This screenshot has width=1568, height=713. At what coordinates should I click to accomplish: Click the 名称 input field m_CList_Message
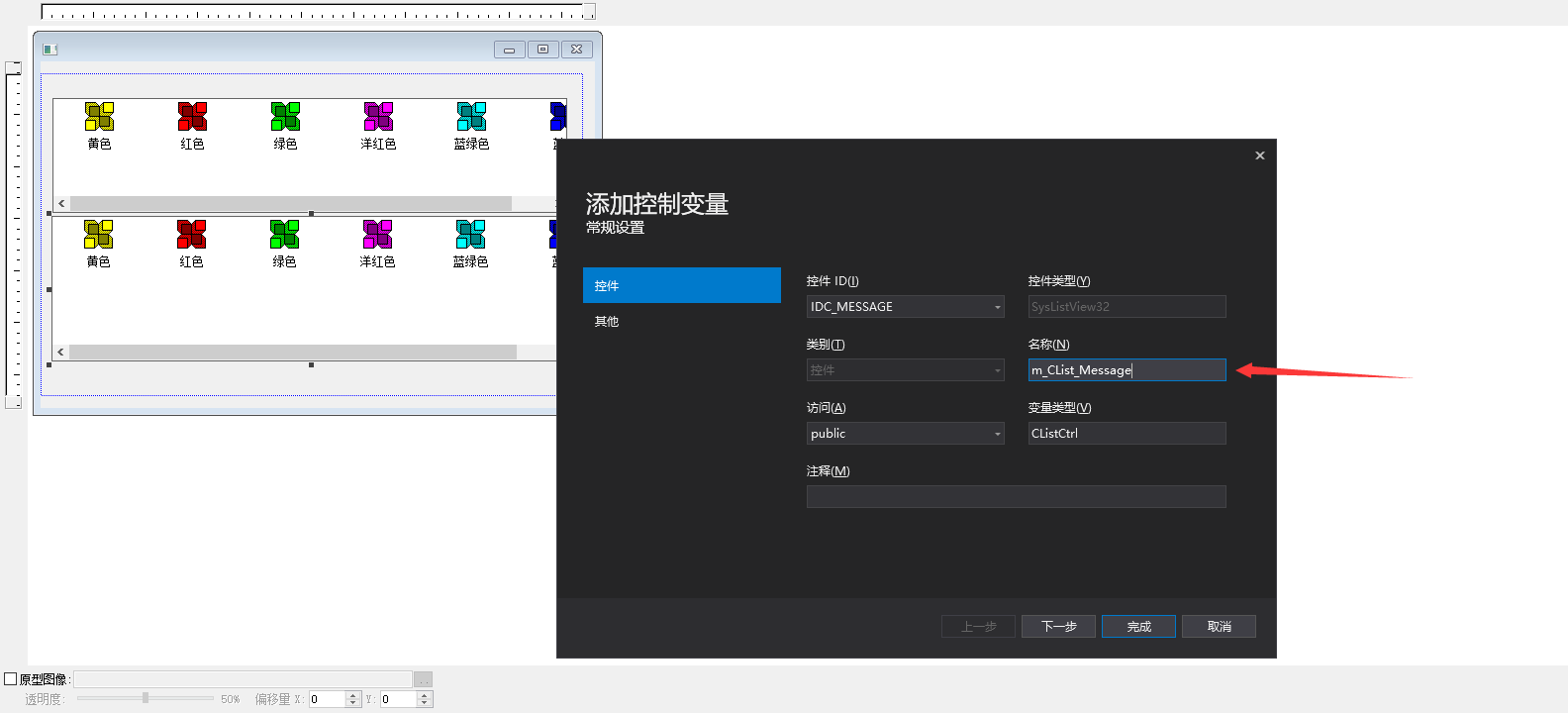coord(1127,370)
